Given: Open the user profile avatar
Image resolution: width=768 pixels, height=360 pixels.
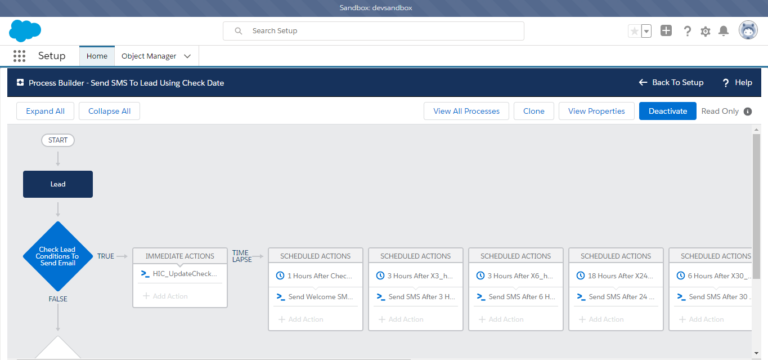Looking at the screenshot, I should [x=748, y=30].
